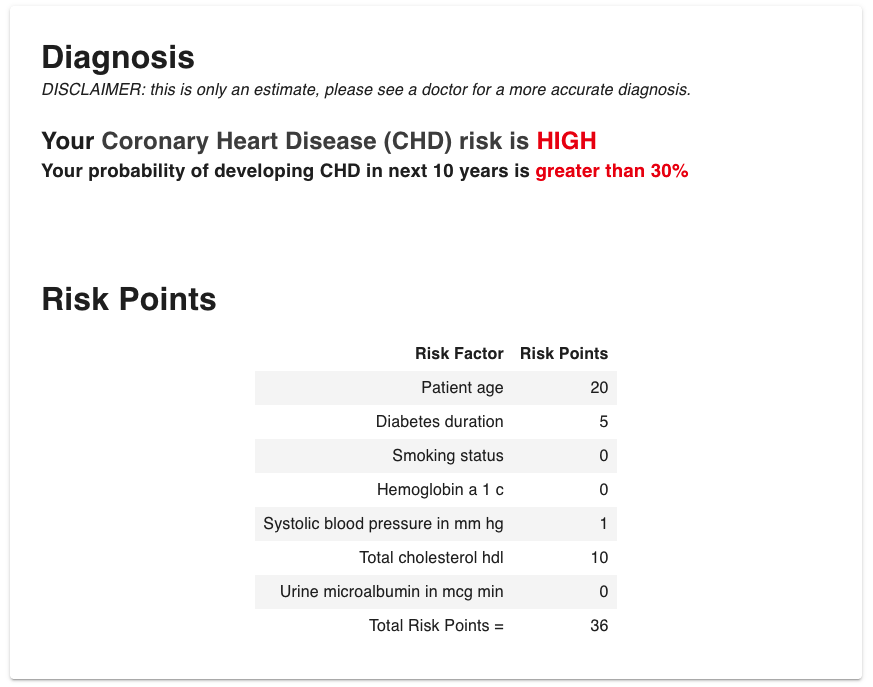873x687 pixels.
Task: Select the red "greater than 30%" text
Action: (x=611, y=171)
